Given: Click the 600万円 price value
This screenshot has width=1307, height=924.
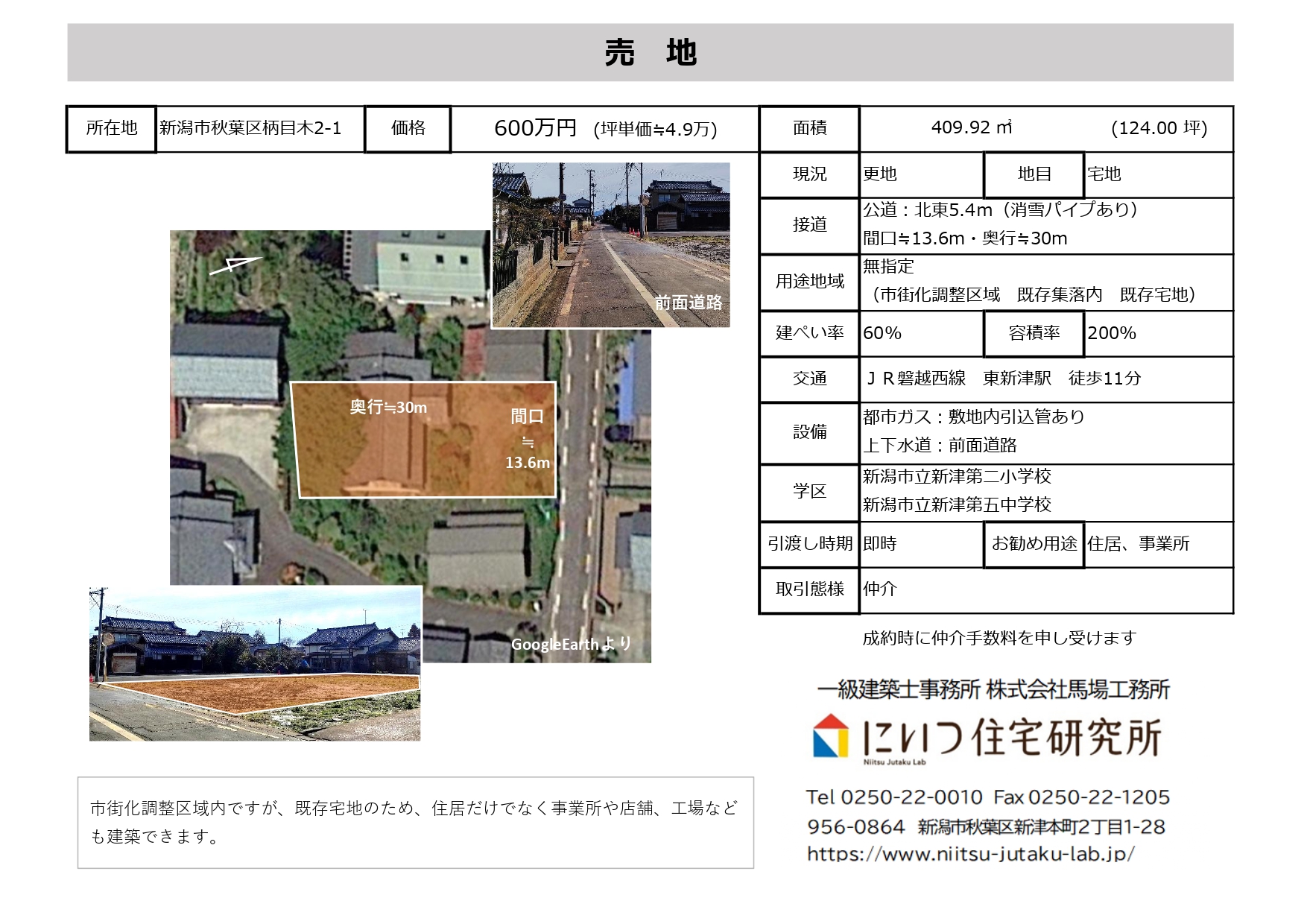Looking at the screenshot, I should [535, 128].
